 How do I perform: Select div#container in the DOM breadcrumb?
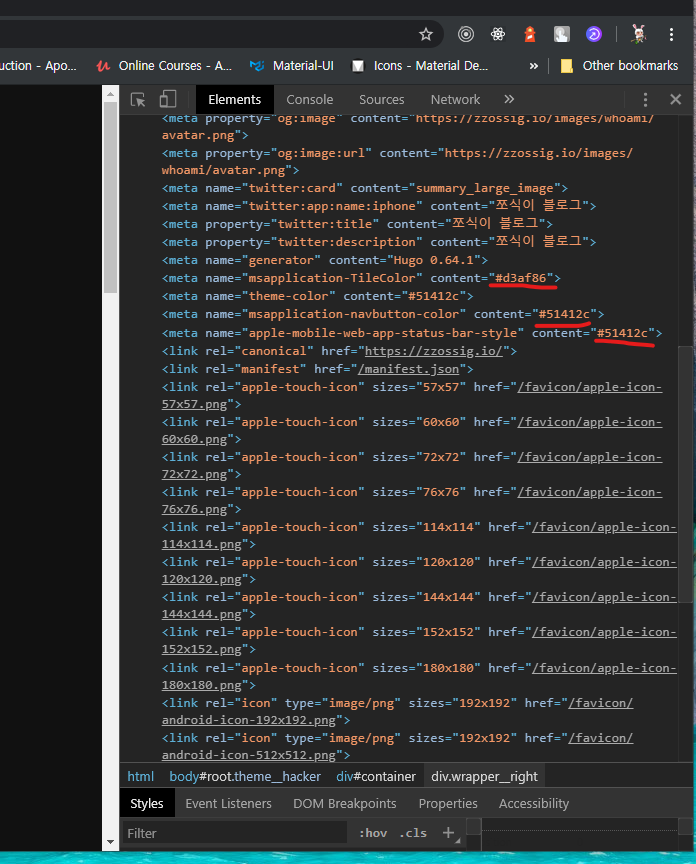tap(376, 776)
